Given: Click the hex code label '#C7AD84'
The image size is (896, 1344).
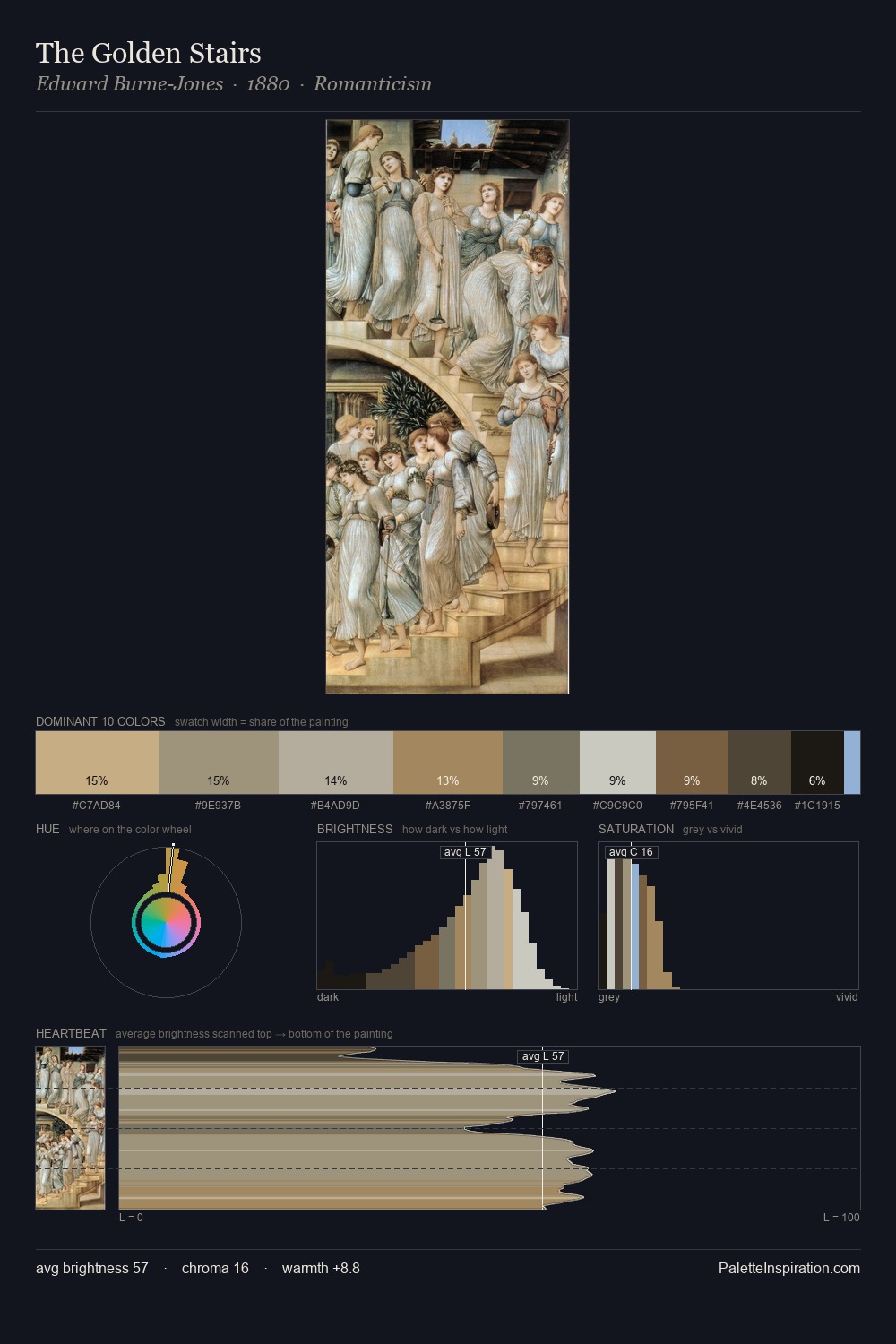Looking at the screenshot, I should [97, 806].
